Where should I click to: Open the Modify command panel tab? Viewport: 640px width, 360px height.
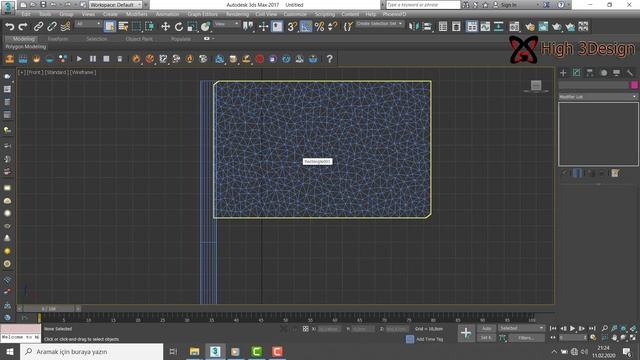(x=576, y=73)
